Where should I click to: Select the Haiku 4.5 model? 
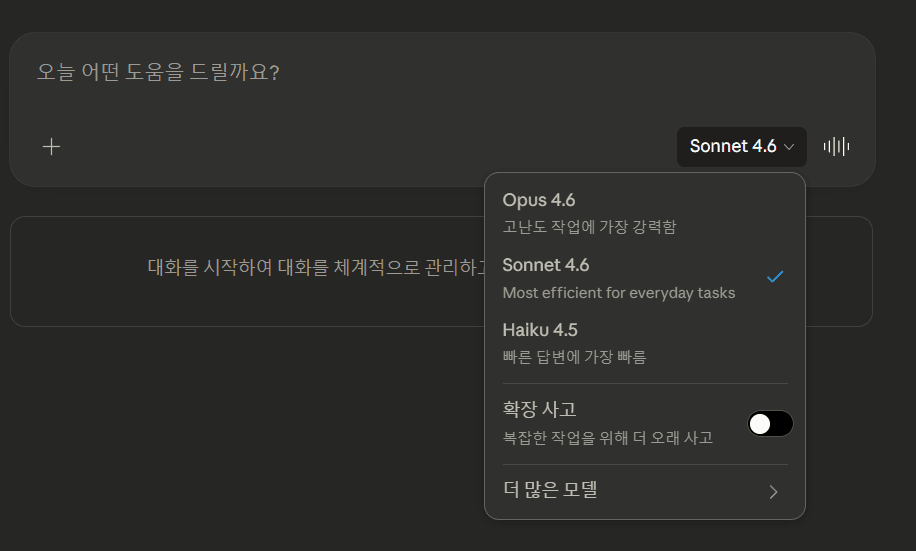pyautogui.click(x=540, y=330)
